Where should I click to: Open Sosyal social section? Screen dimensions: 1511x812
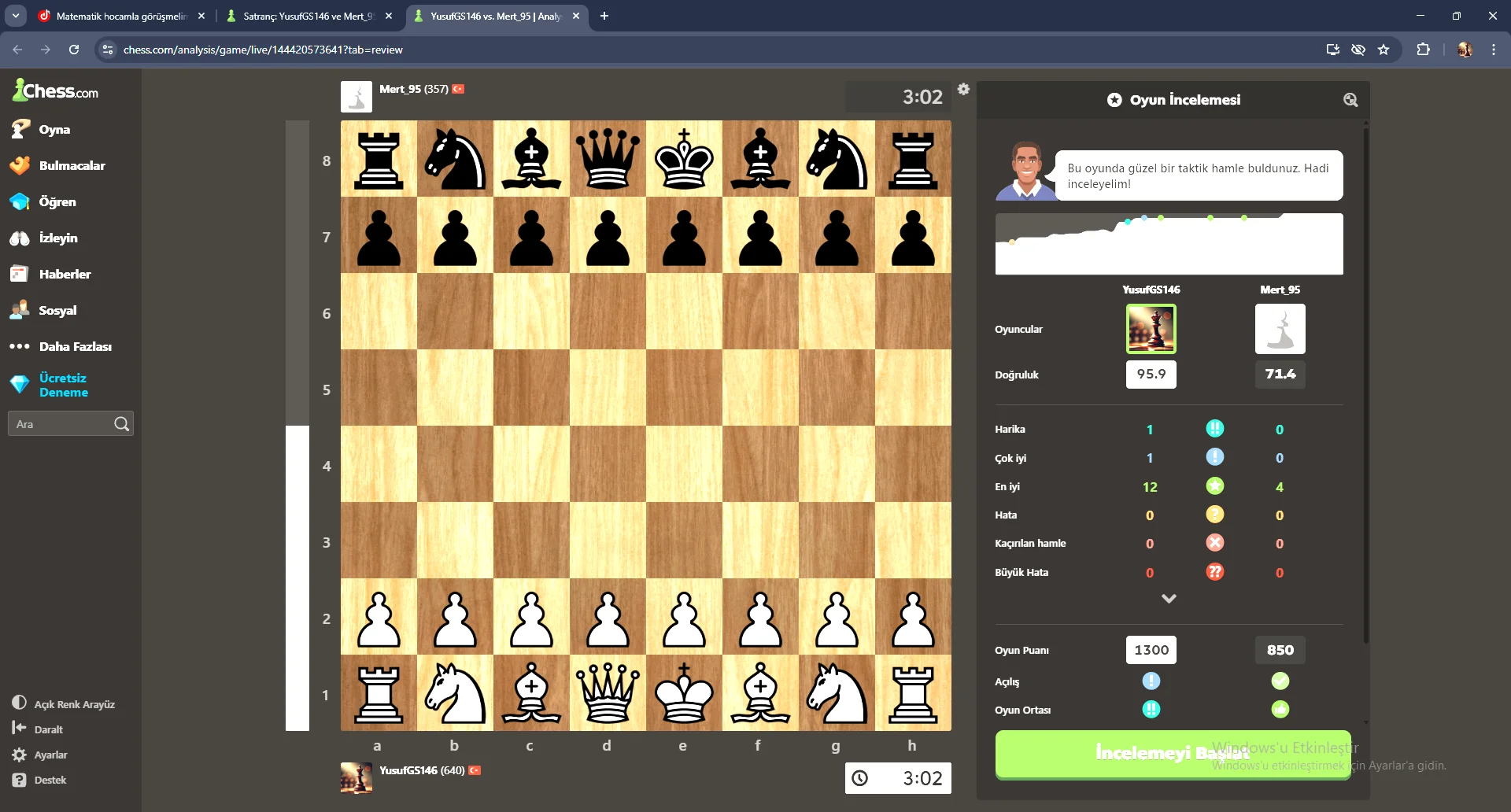(x=44, y=311)
